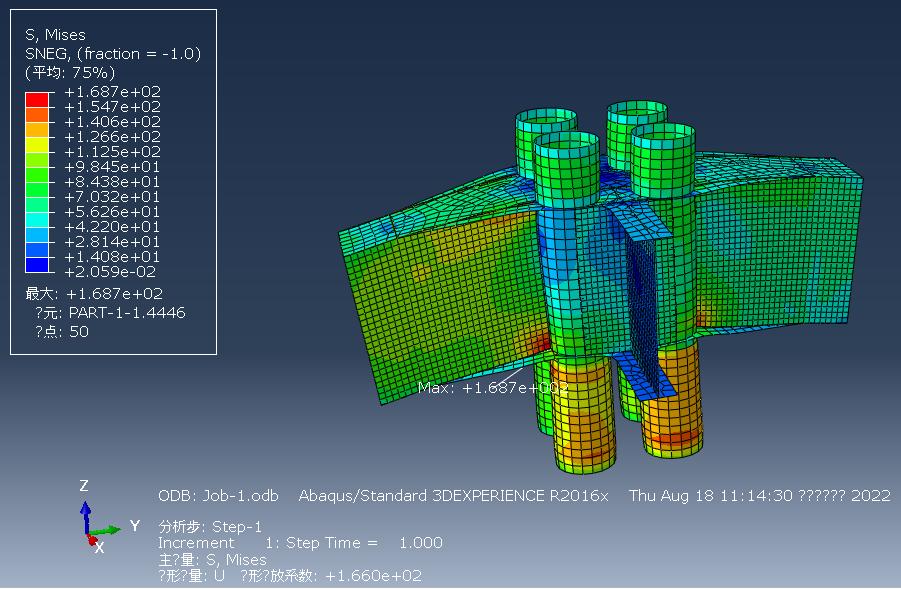Click the '分析步: Step-1' state line
The image size is (901, 589).
210,526
